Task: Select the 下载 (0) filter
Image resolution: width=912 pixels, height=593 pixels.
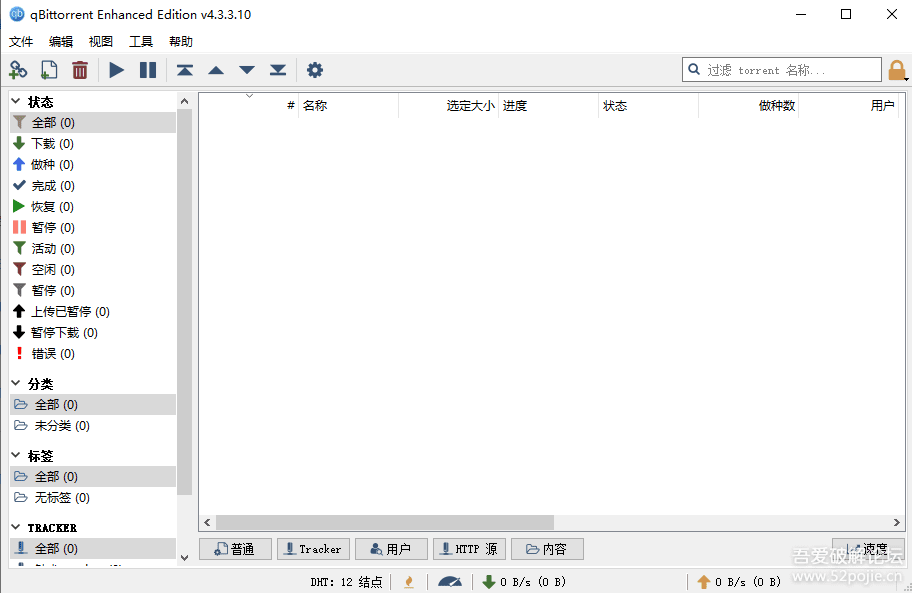Action: pyautogui.click(x=93, y=144)
